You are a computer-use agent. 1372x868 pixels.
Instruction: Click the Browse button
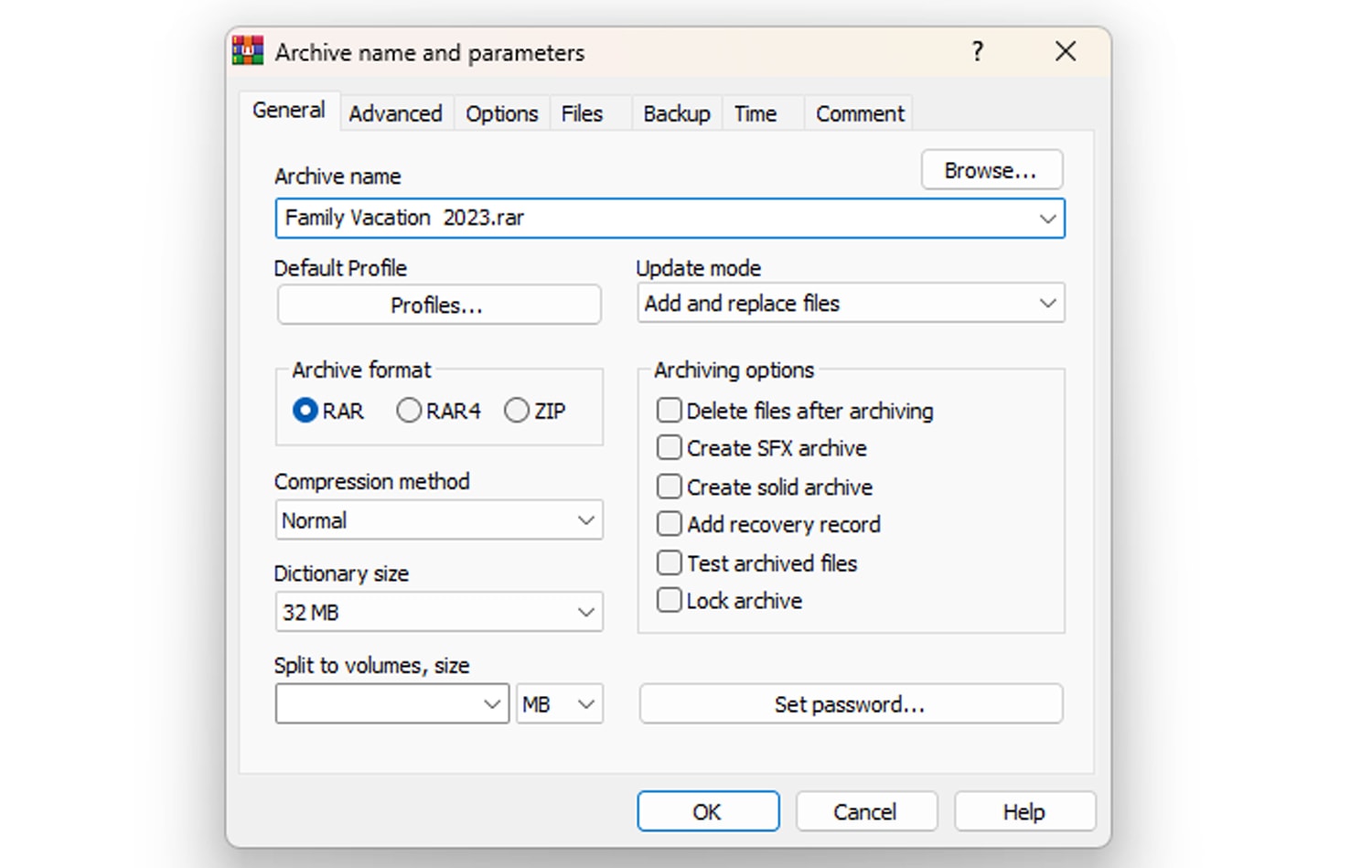pos(991,169)
